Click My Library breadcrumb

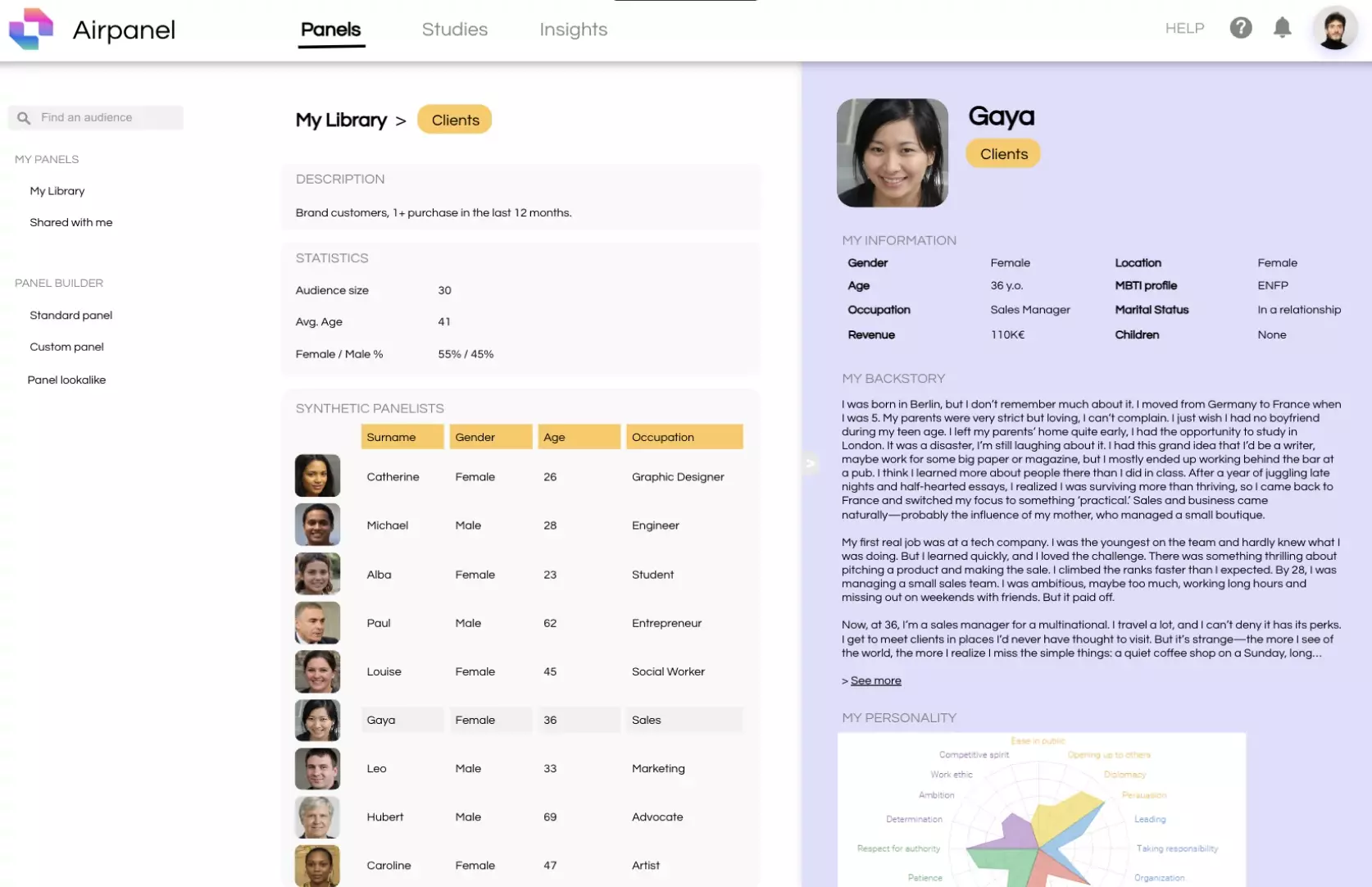click(341, 120)
